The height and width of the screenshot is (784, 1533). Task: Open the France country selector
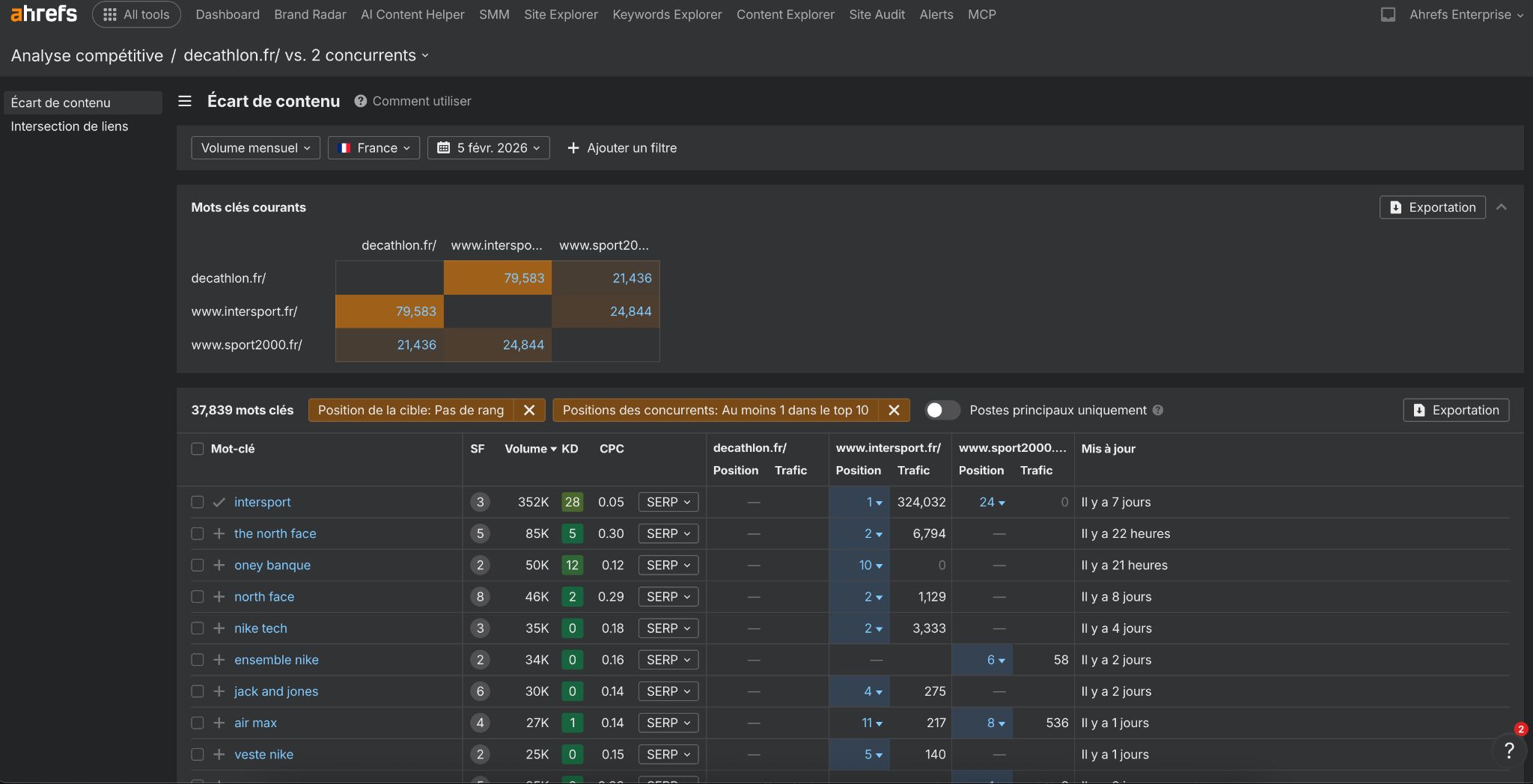point(374,148)
